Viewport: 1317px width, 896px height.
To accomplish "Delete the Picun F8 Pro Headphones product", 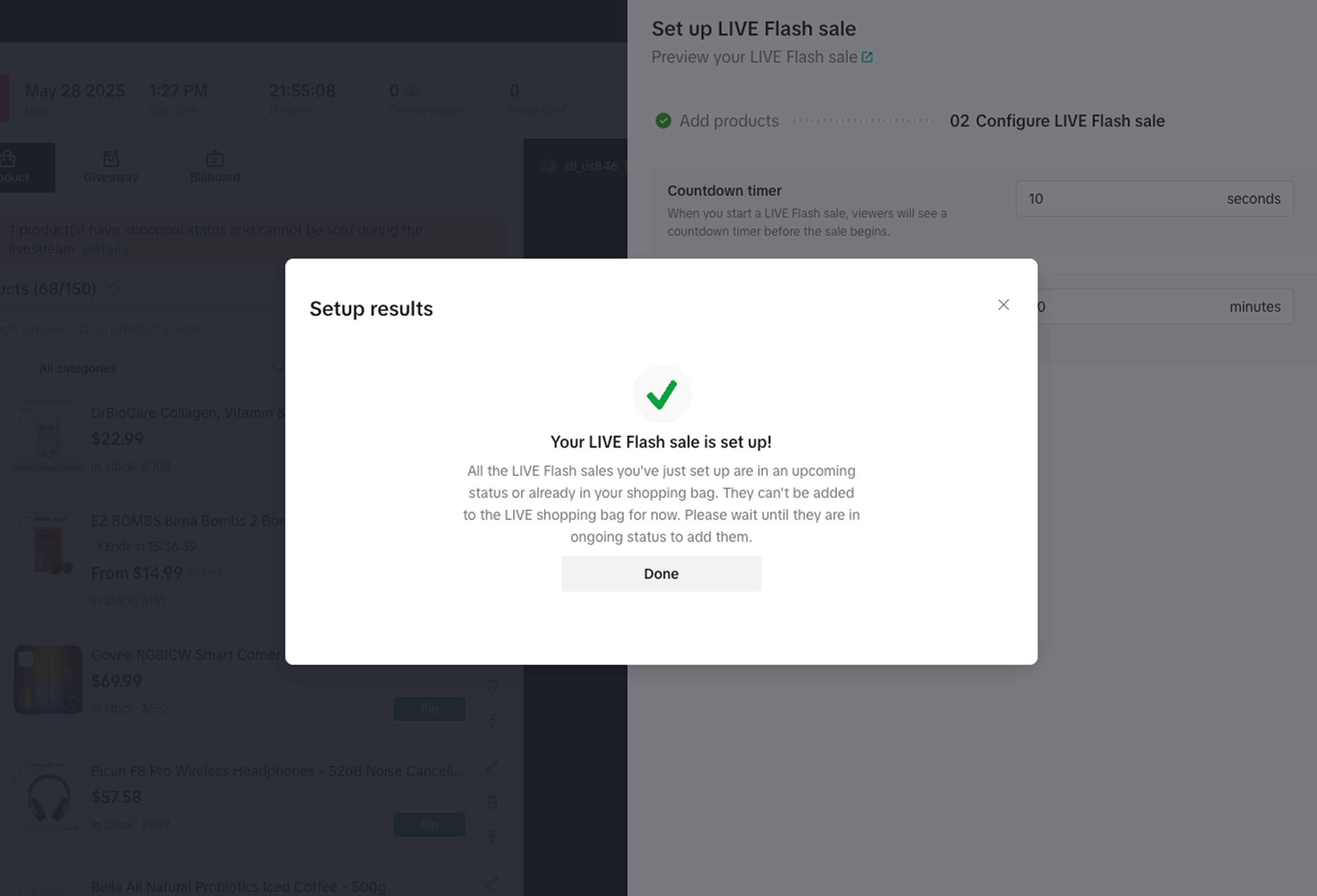I will [x=492, y=802].
